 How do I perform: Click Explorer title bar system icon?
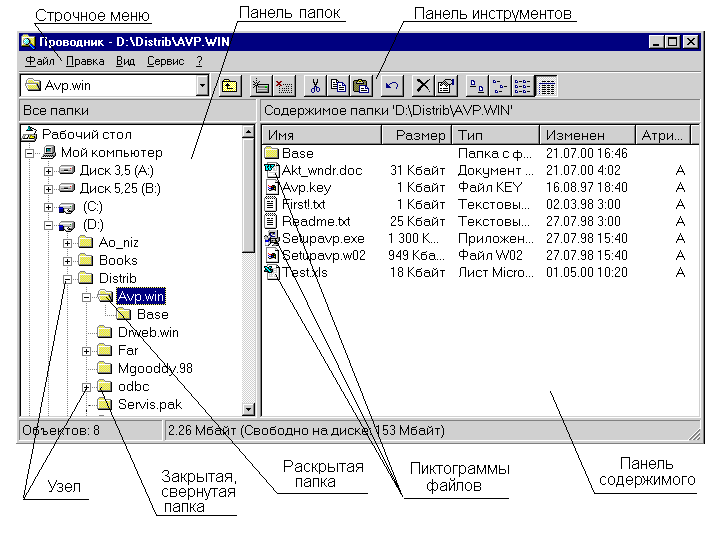click(x=27, y=42)
